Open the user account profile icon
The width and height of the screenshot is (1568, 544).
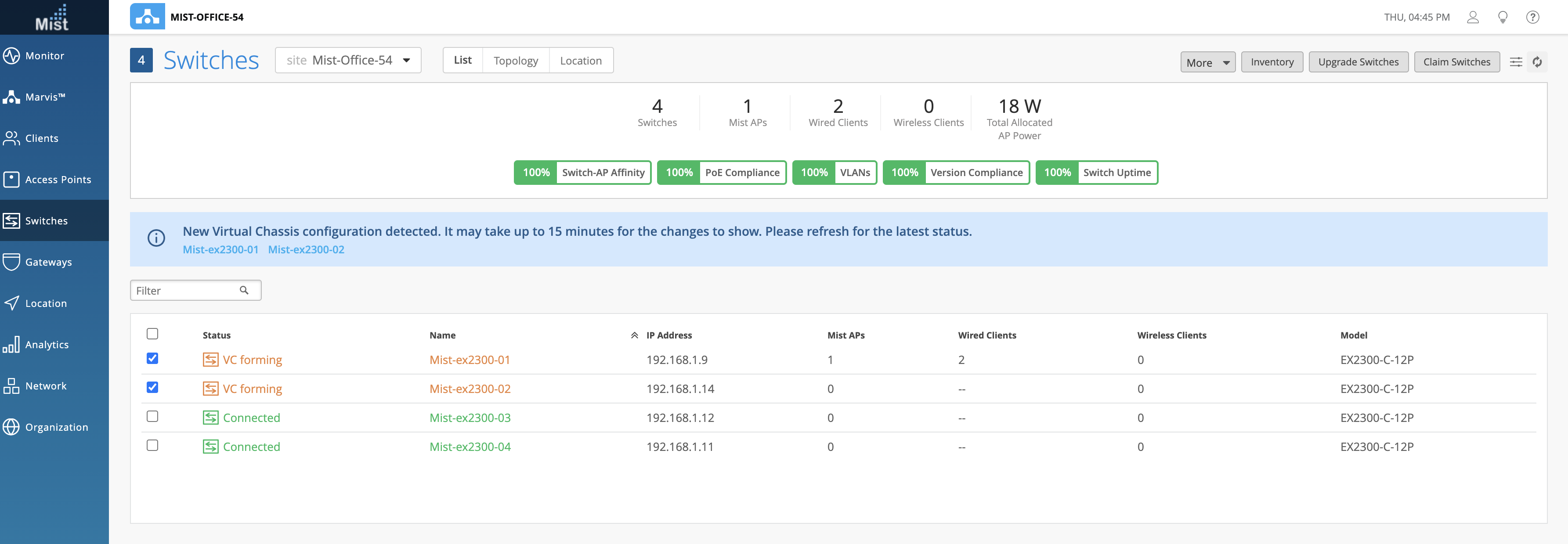[1472, 17]
